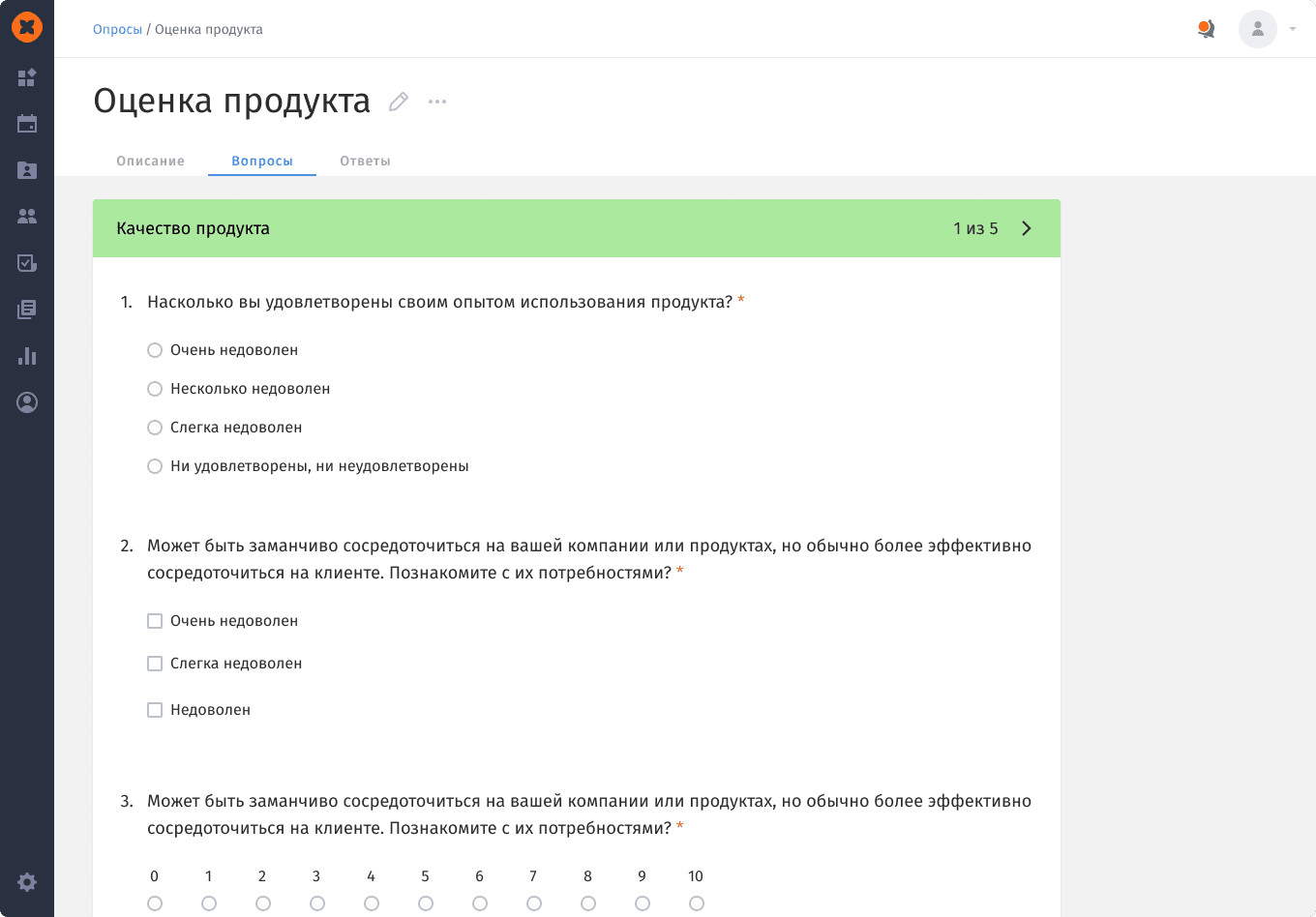1316x917 pixels.
Task: Open the contacts folder sidebar icon
Action: click(27, 170)
